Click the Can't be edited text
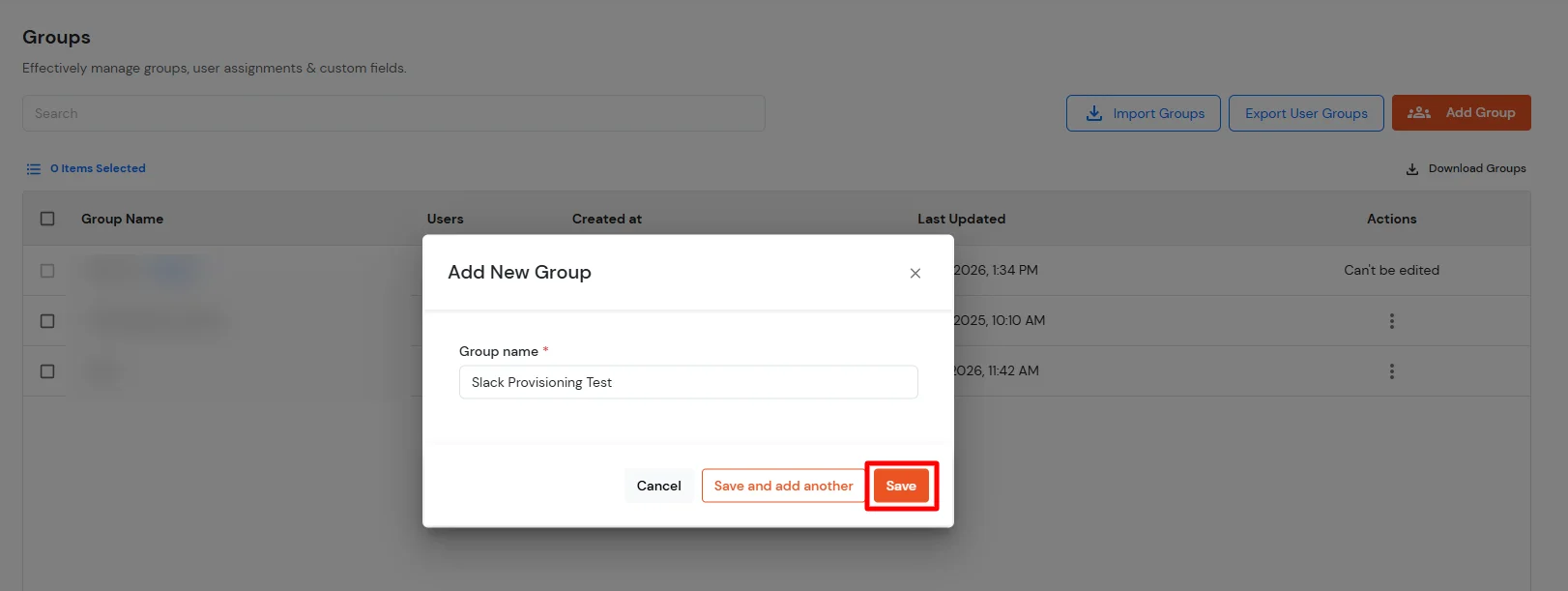Viewport: 1568px width, 591px height. point(1392,270)
